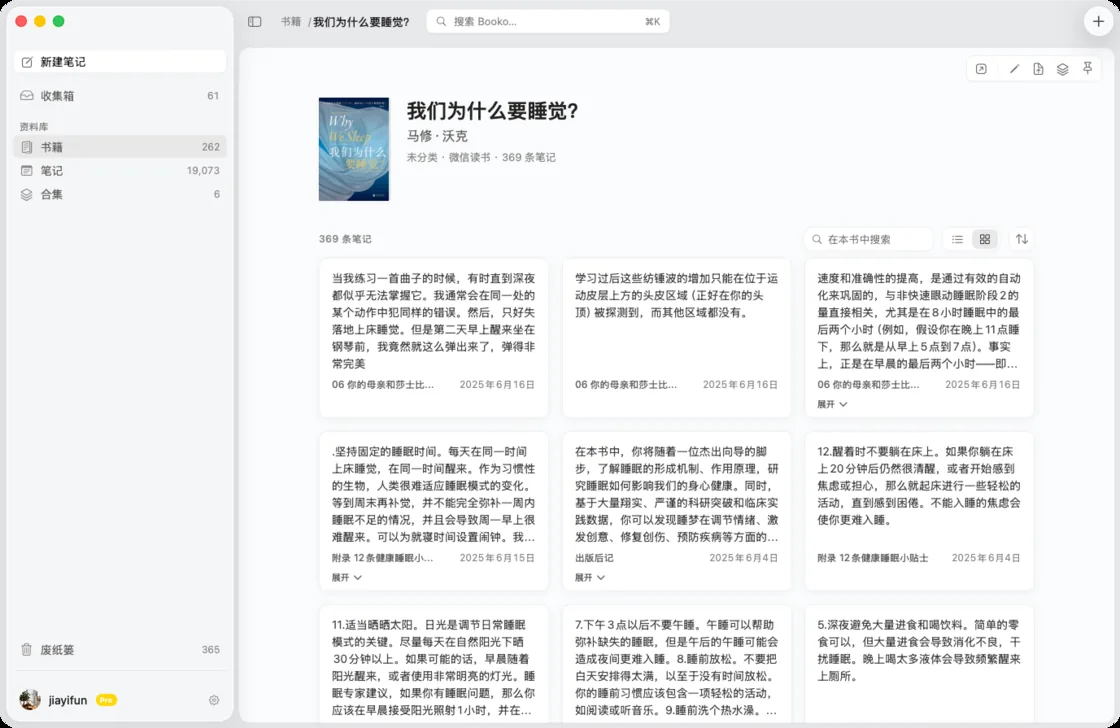The image size is (1120, 728).
Task: Click the add to collection layers icon
Action: pyautogui.click(x=1062, y=69)
